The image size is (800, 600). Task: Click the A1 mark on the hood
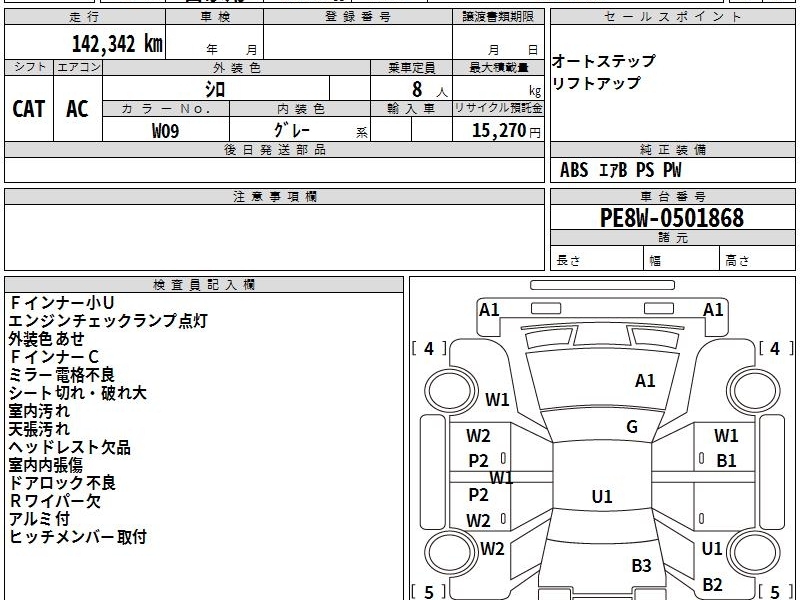(x=645, y=381)
